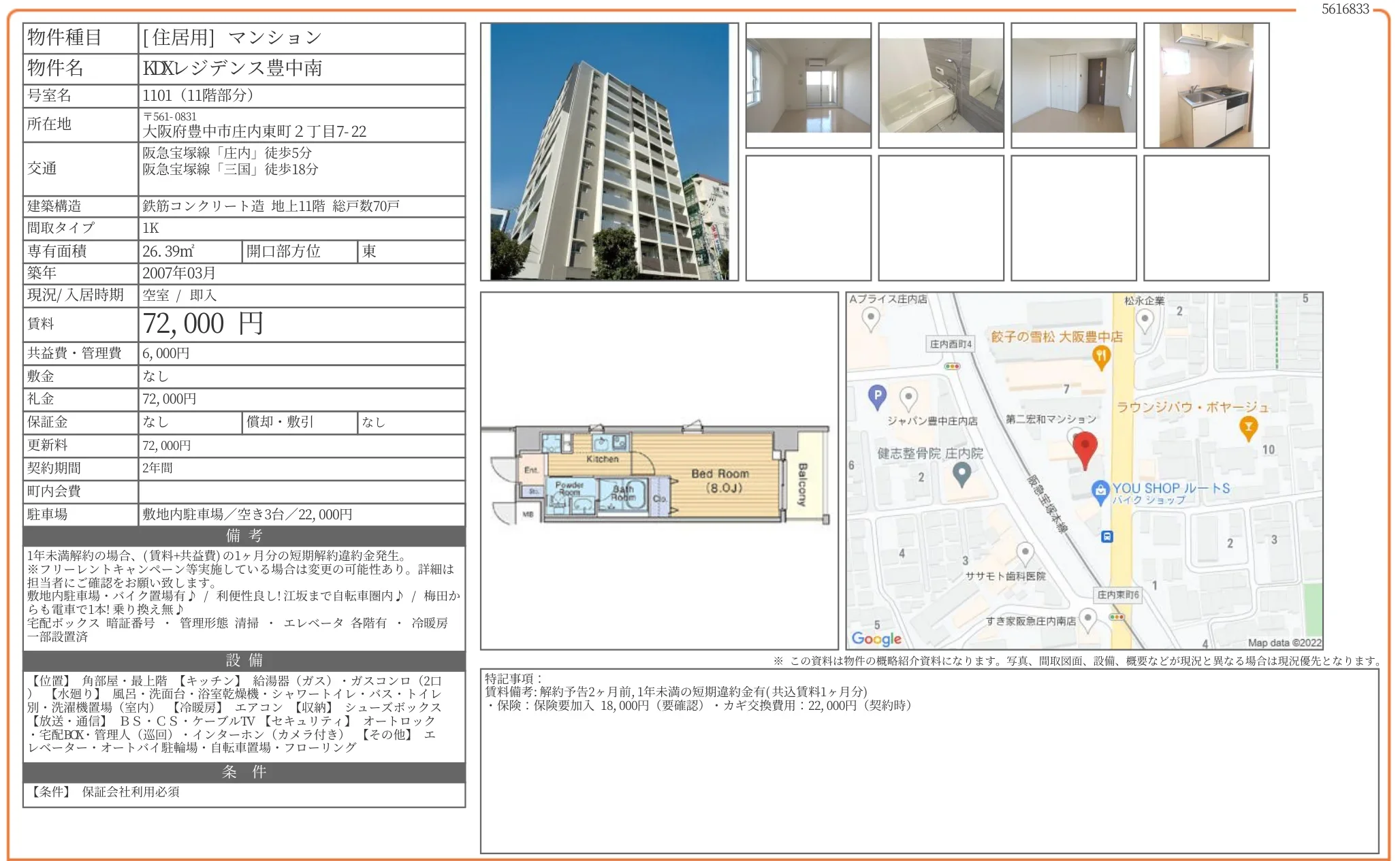Click the ササモト歯科医院 gray pin
Image resolution: width=1400 pixels, height=861 pixels.
tap(1025, 552)
